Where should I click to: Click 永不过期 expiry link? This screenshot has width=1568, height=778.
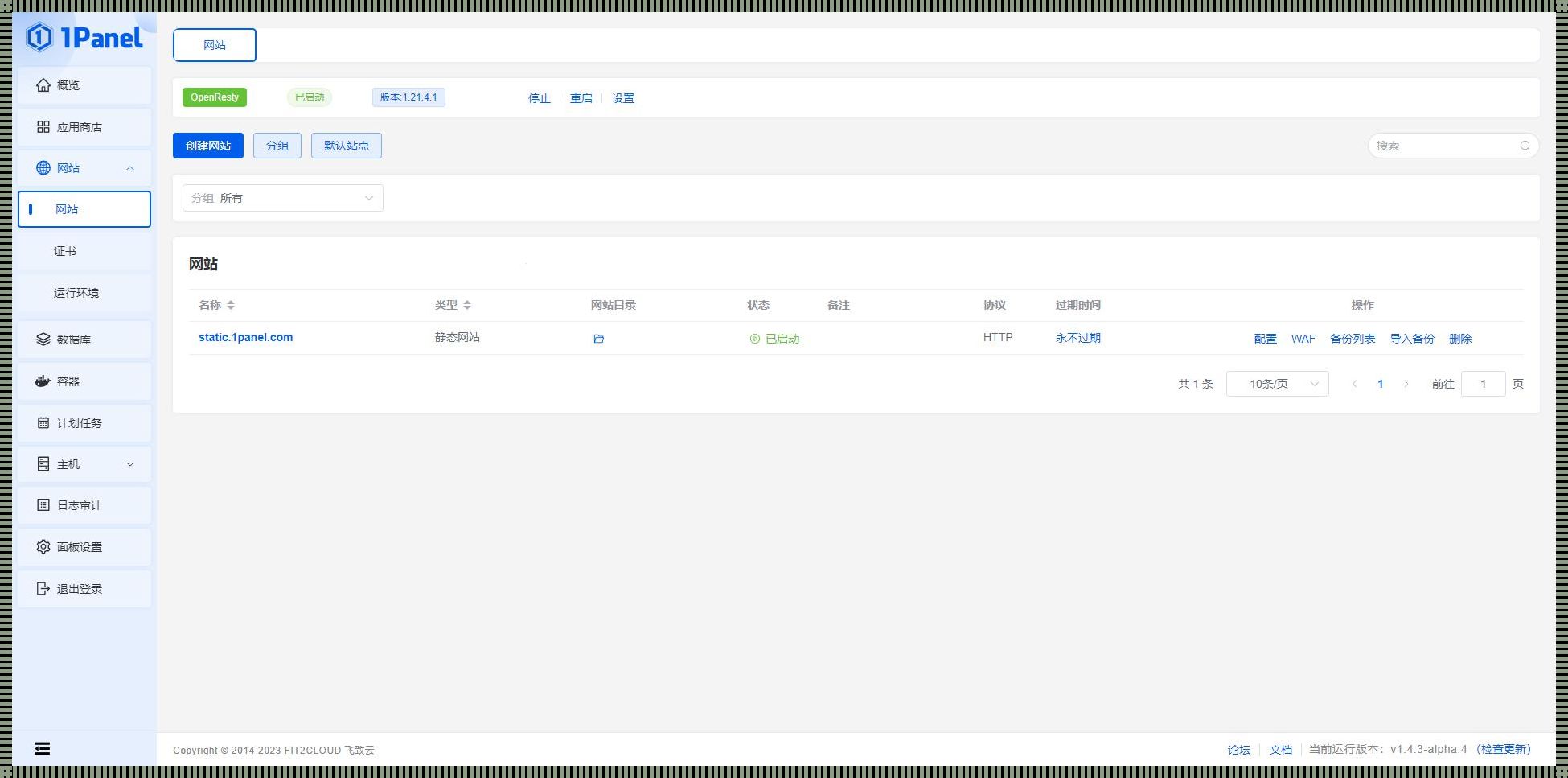(x=1078, y=338)
